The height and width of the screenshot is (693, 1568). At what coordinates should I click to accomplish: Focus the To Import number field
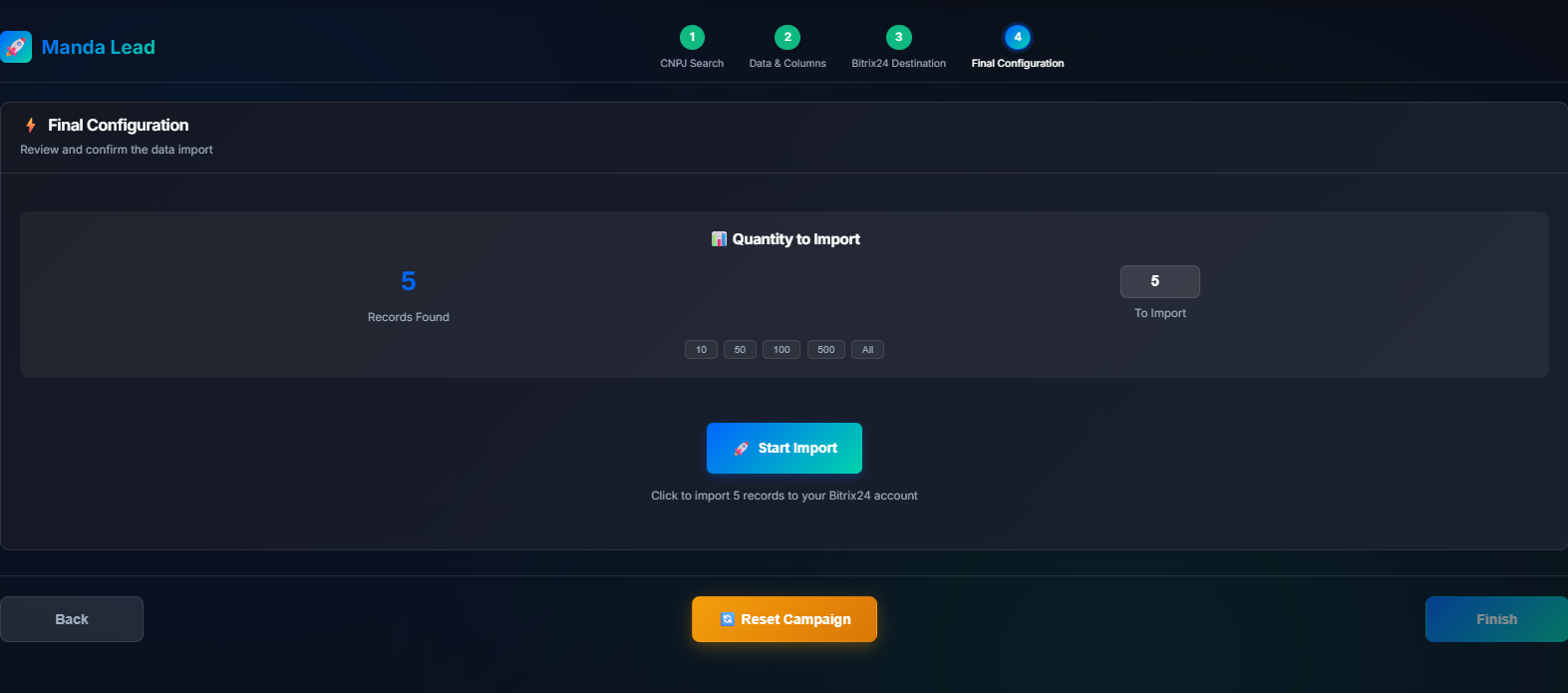1159,281
